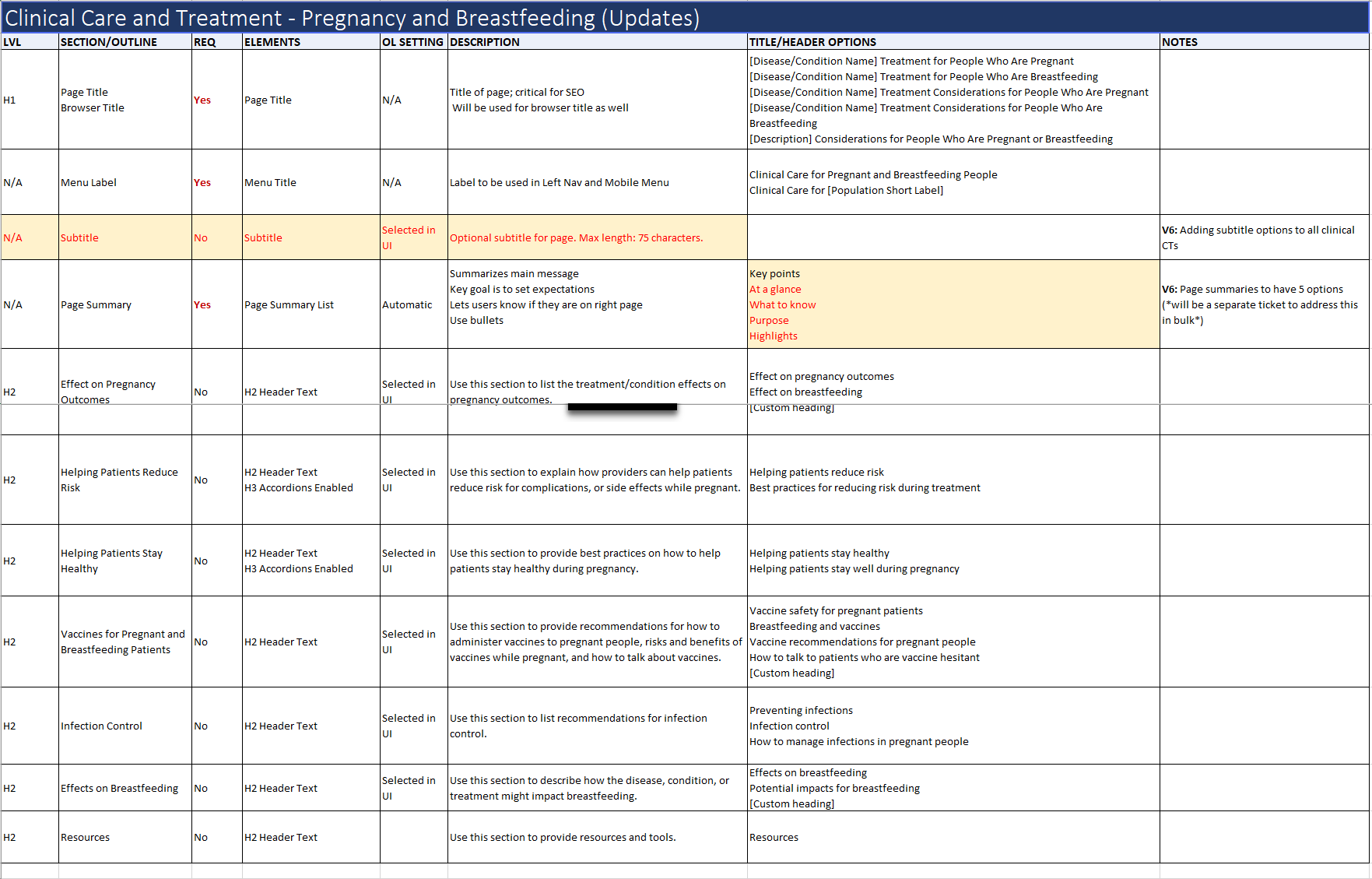Select the Resources row's 'No' cell

coord(217,837)
